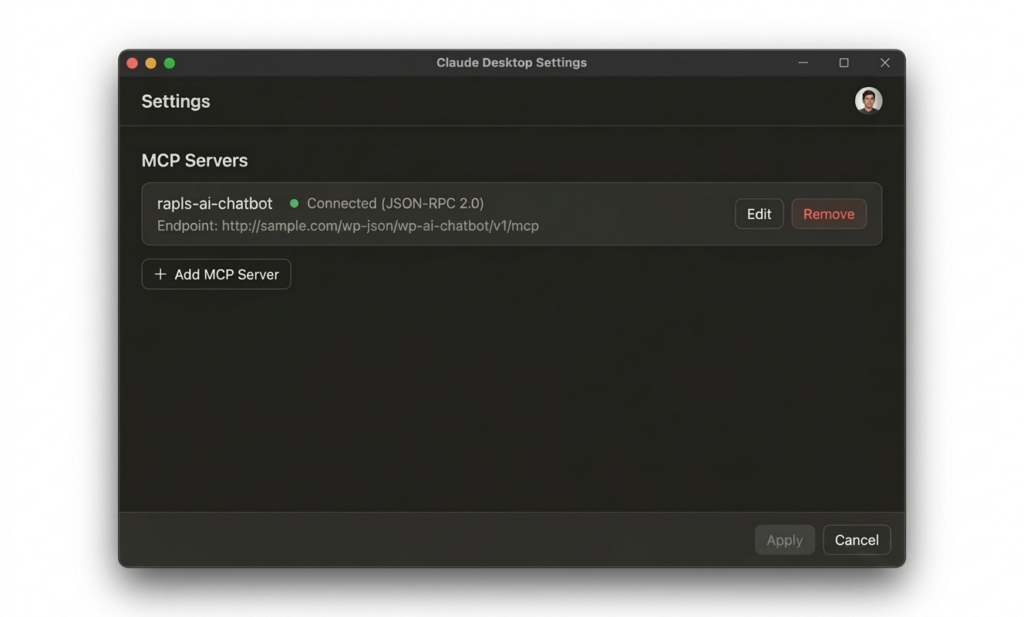This screenshot has height=617, width=1024.
Task: Select the rapls-ai-chatbot server name
Action: [x=215, y=203]
